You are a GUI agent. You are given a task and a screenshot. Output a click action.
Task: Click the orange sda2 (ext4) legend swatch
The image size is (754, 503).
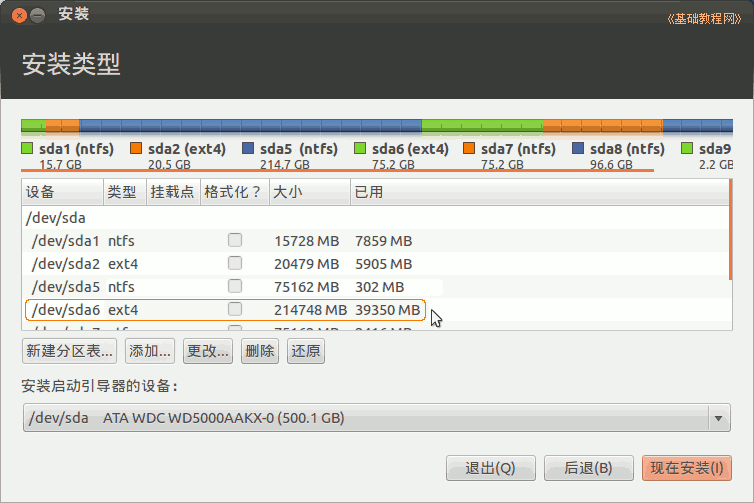click(136, 148)
